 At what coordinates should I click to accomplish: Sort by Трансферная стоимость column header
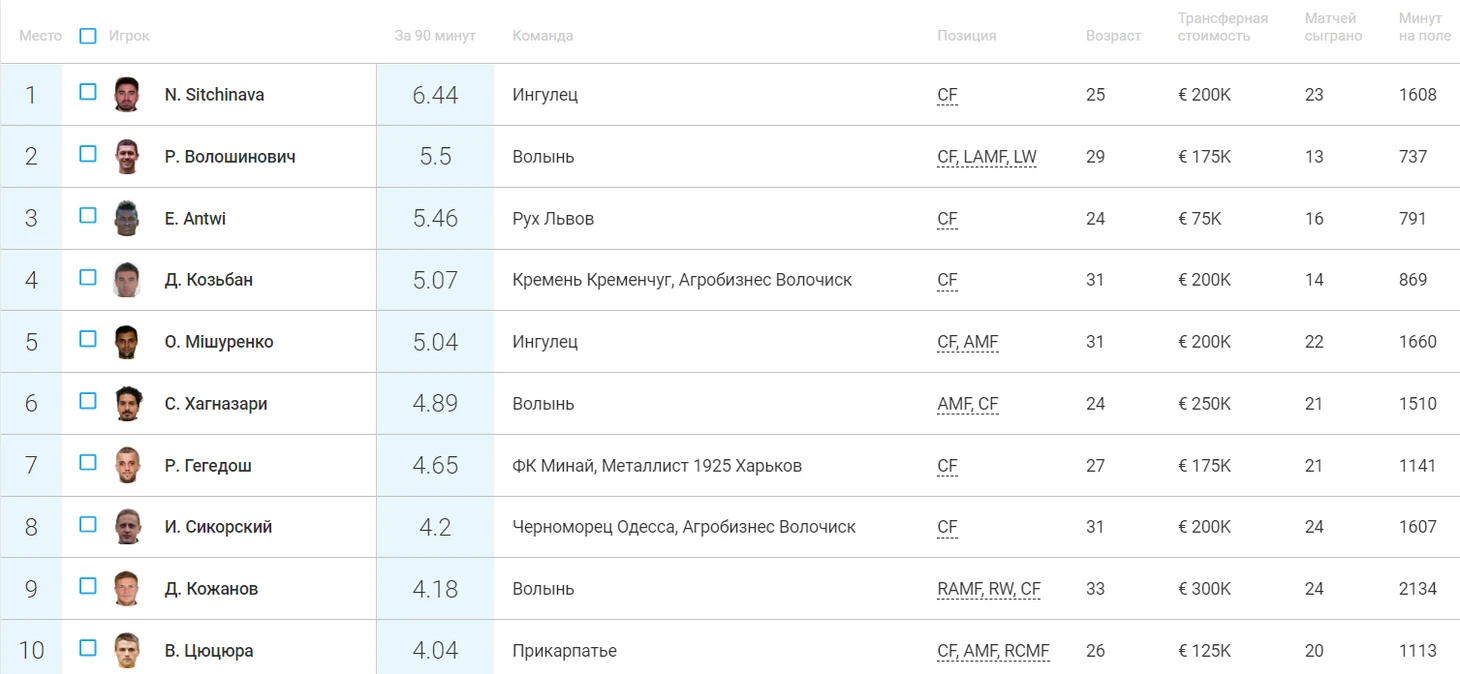click(x=1222, y=27)
